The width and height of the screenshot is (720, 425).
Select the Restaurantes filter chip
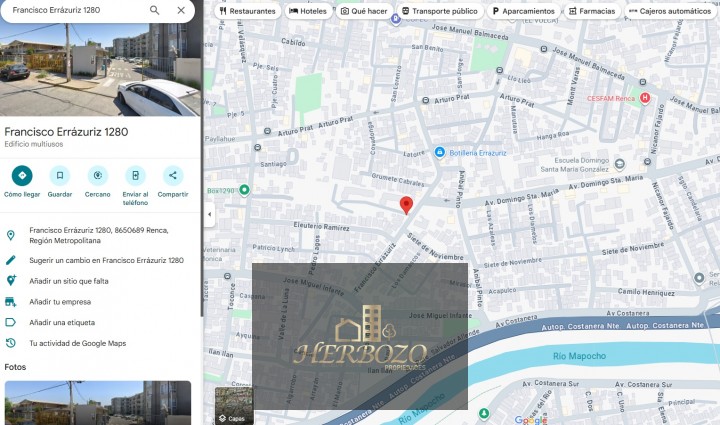(247, 11)
